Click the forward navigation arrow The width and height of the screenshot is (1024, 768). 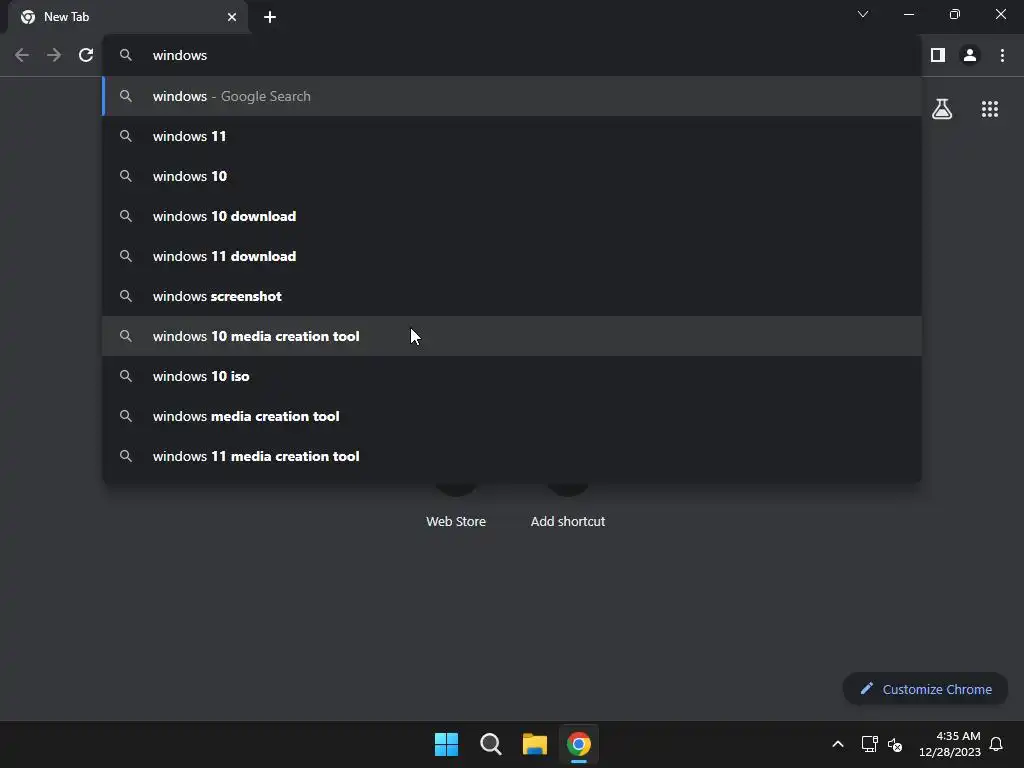pyautogui.click(x=54, y=56)
